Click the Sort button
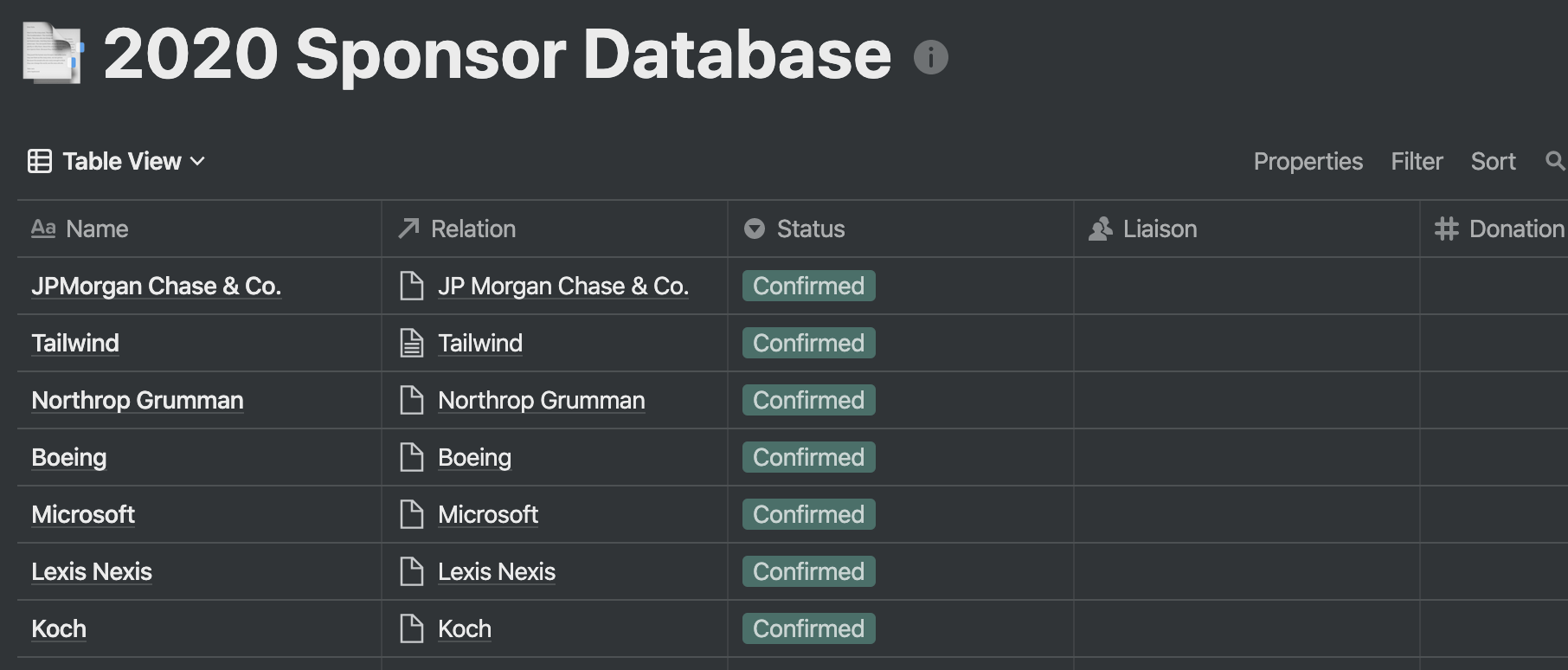This screenshot has height=670, width=1568. point(1493,162)
